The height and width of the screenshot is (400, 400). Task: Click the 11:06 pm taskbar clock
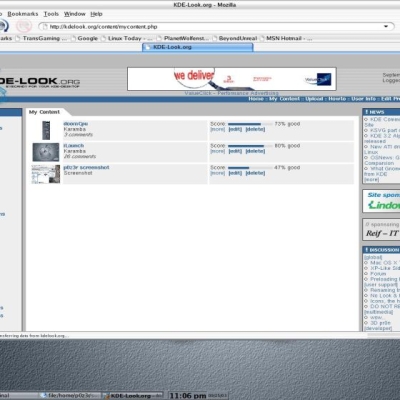(188, 396)
